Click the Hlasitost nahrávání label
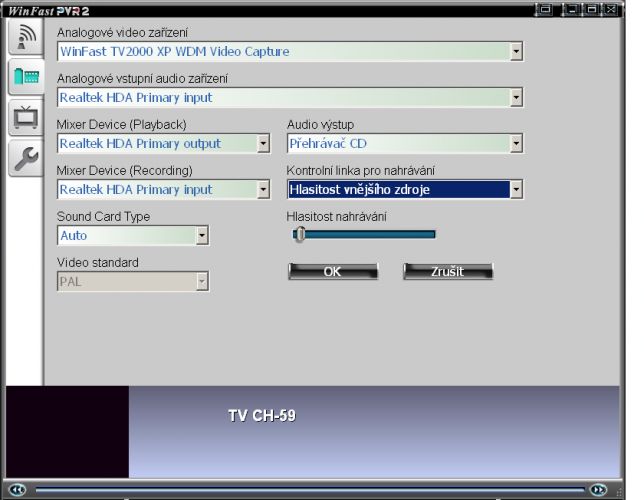644x500 pixels. tap(336, 217)
